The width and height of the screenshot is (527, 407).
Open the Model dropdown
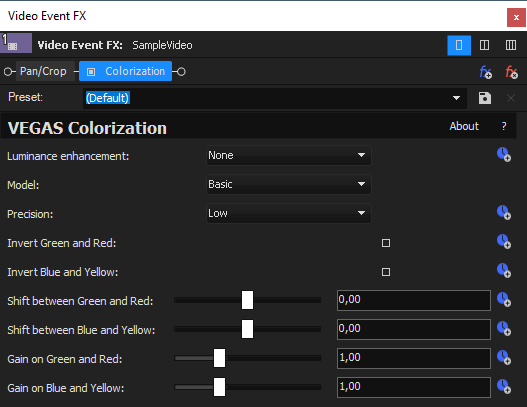(289, 184)
